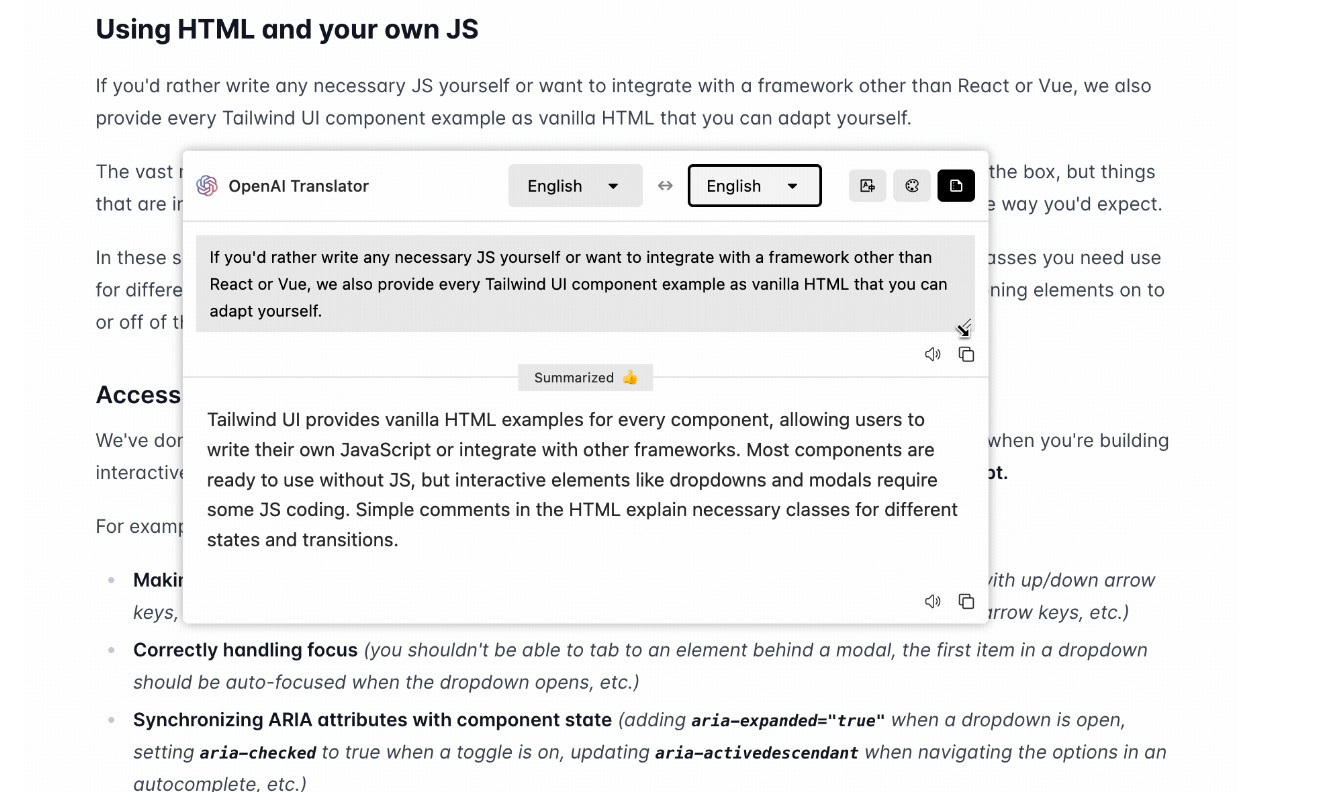The height and width of the screenshot is (792, 1344).
Task: Click the aria-activedescendant code text
Action: [756, 753]
